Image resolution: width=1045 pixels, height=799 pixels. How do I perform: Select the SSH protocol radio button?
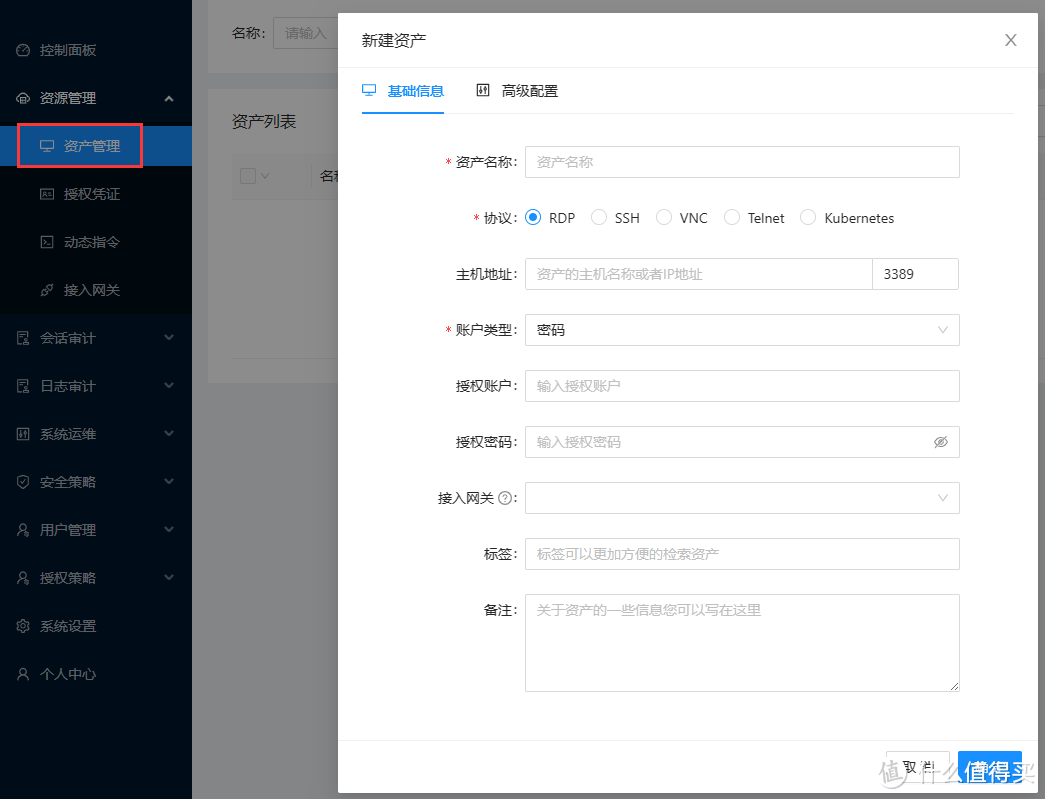coord(598,218)
